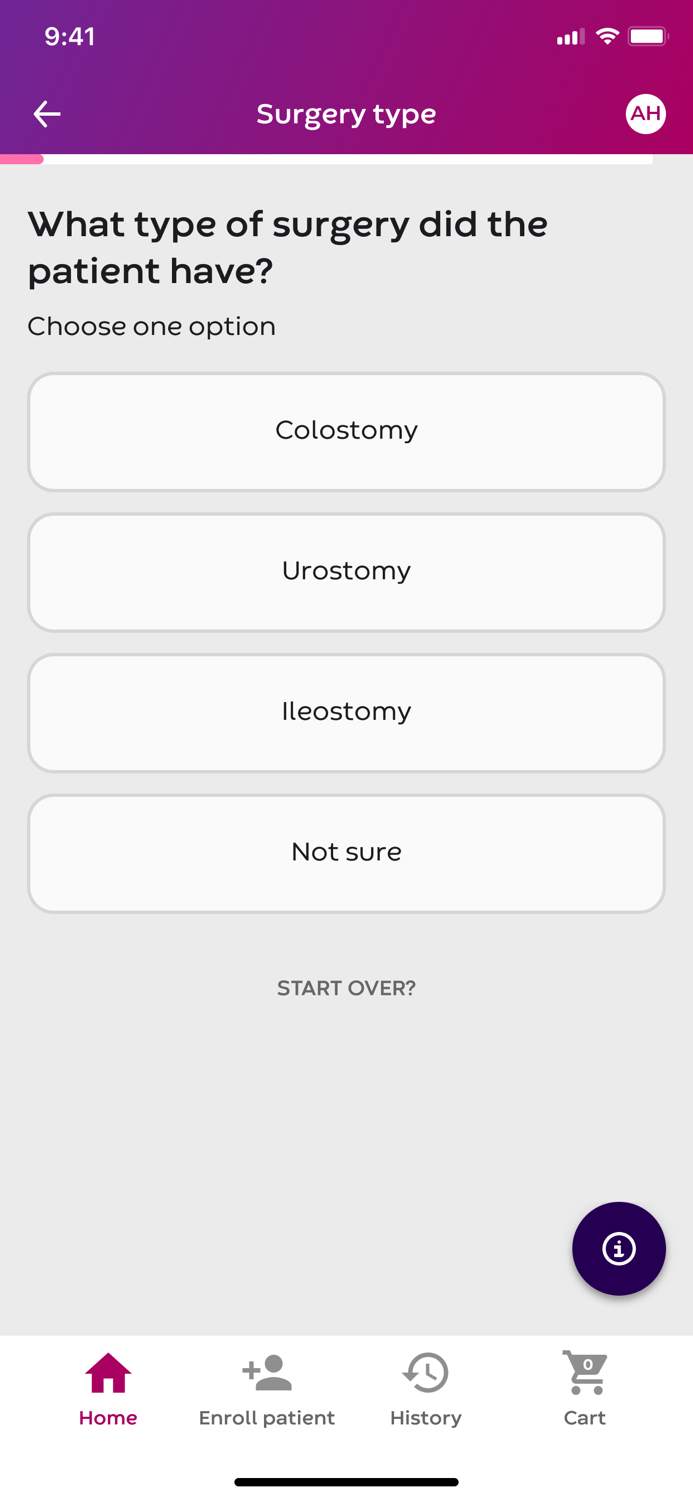
Task: Tap START OVER to restart questionnaire
Action: tap(346, 988)
